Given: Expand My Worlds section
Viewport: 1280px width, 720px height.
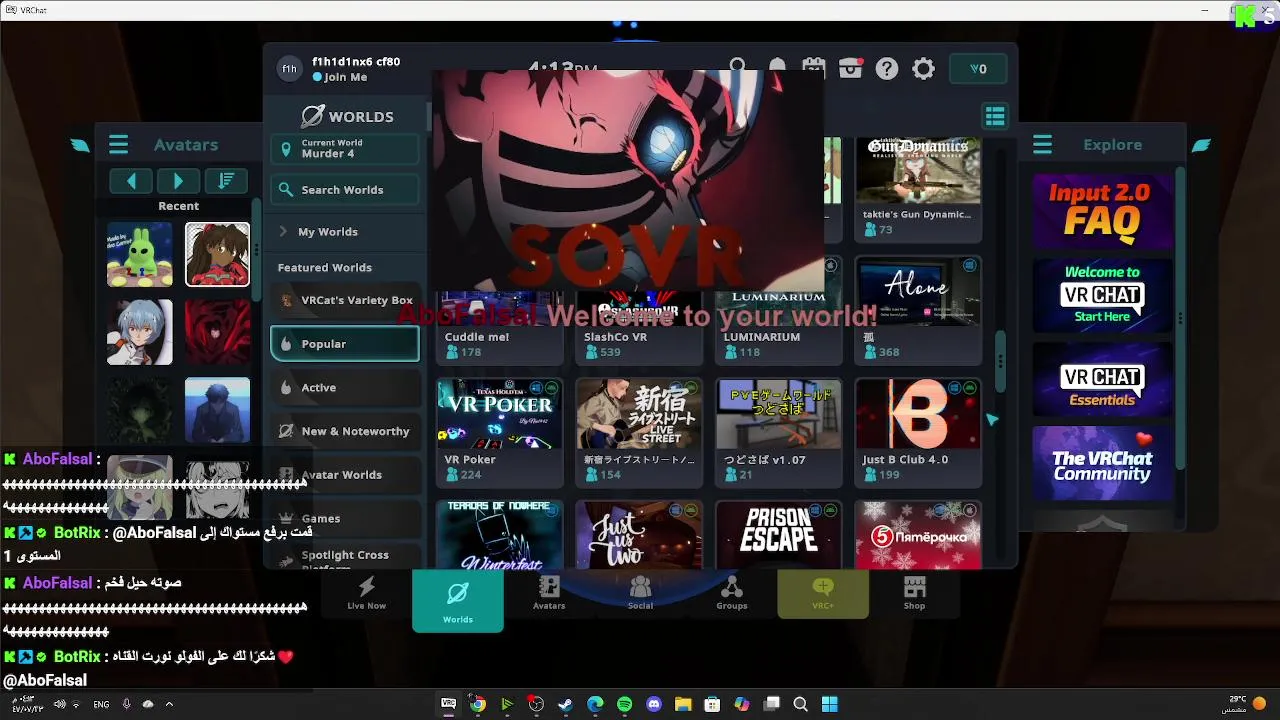Looking at the screenshot, I should point(345,232).
